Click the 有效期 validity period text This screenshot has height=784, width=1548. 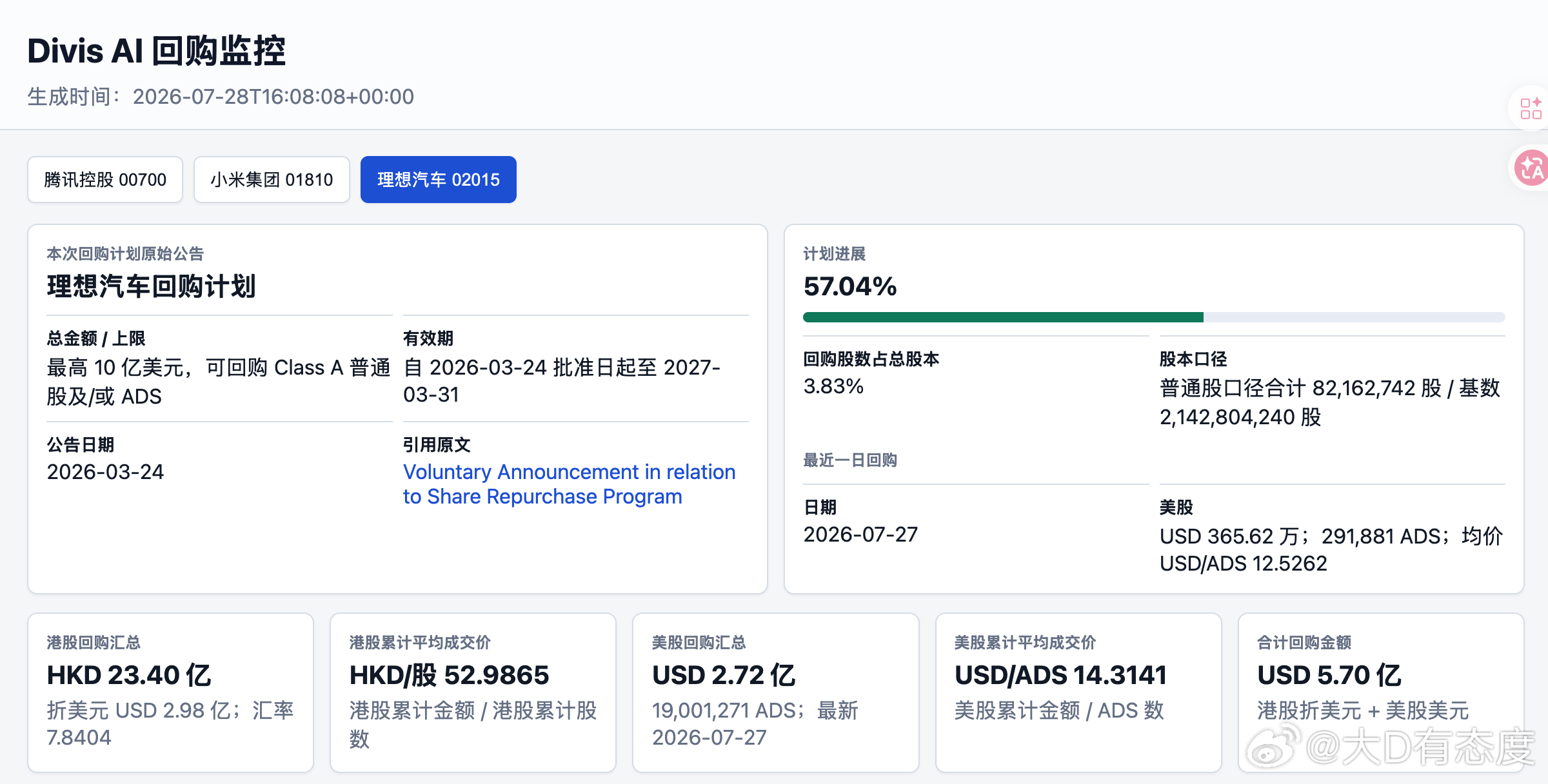[562, 380]
